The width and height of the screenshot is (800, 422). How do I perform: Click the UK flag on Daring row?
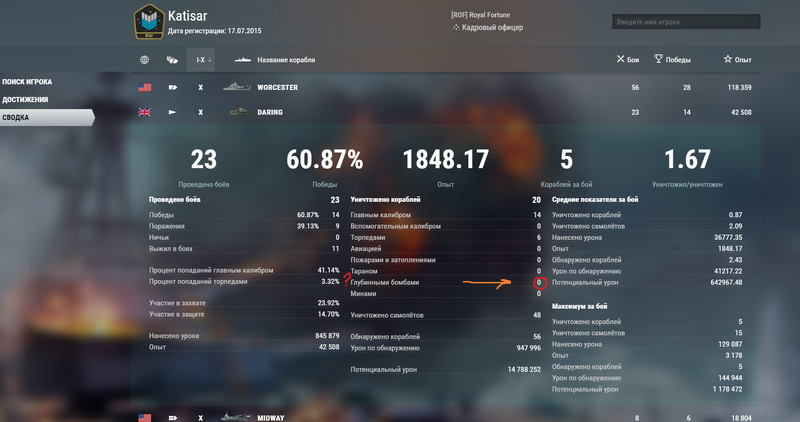click(144, 112)
